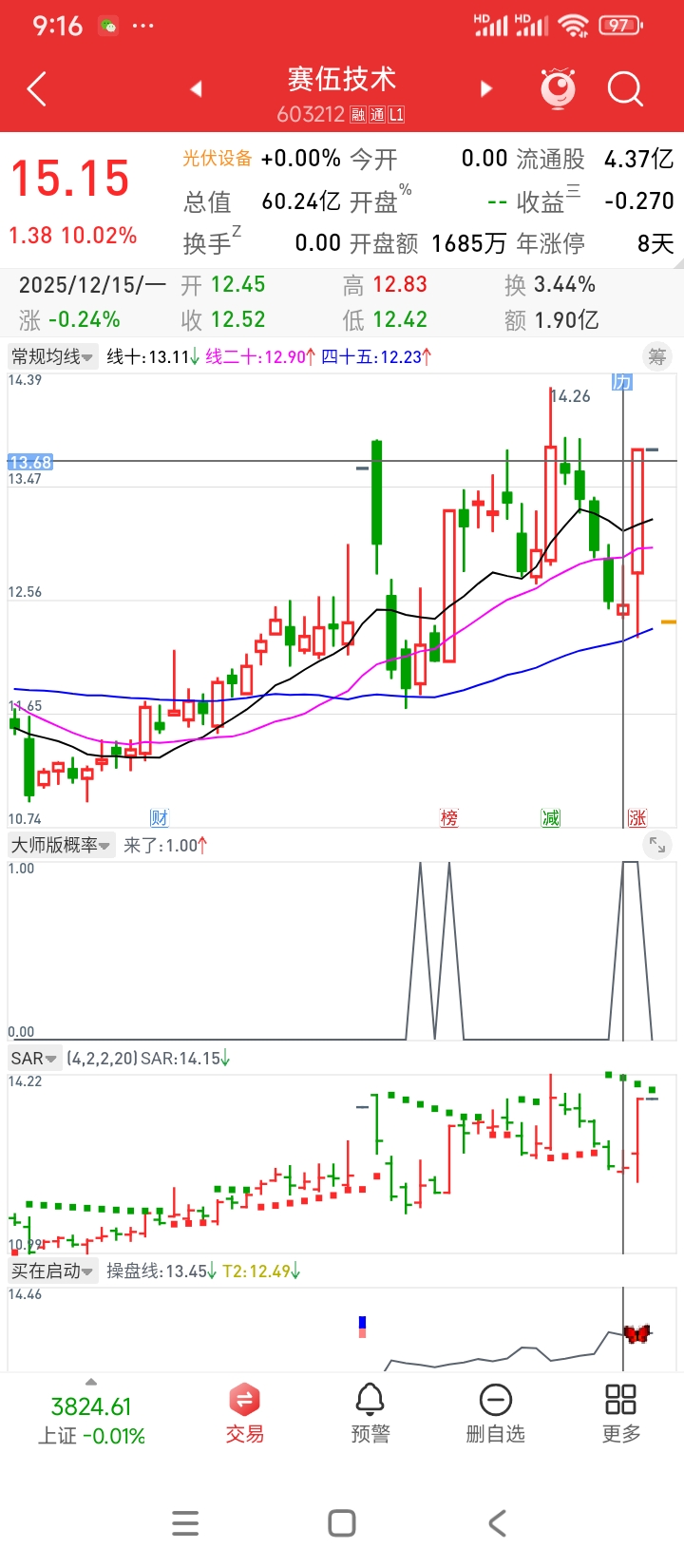Tap the 榜 marker below the candlesticks
This screenshot has height=1568, width=684.
coord(449,818)
